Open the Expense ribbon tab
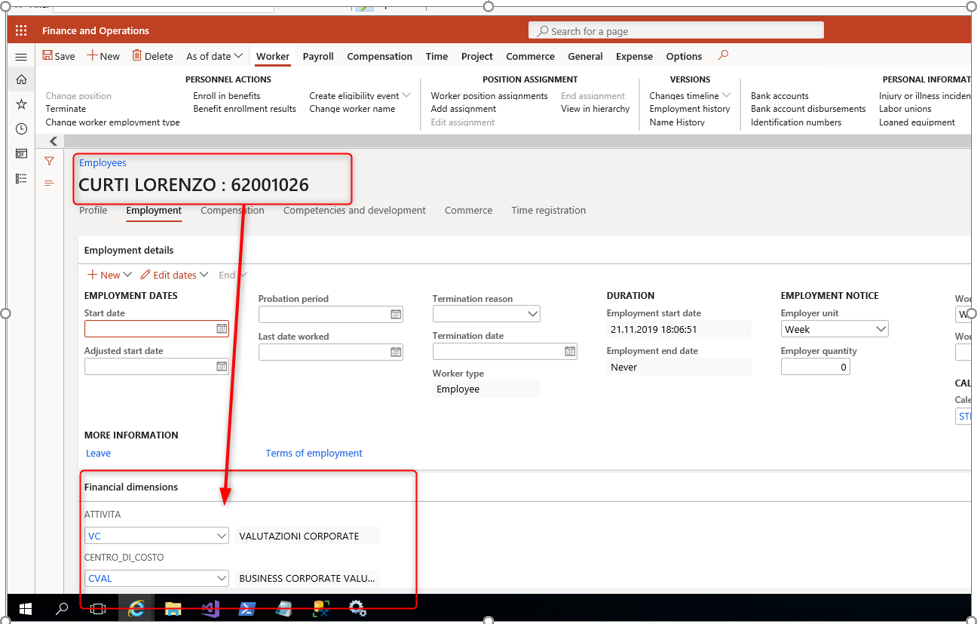The image size is (979, 624). click(634, 56)
